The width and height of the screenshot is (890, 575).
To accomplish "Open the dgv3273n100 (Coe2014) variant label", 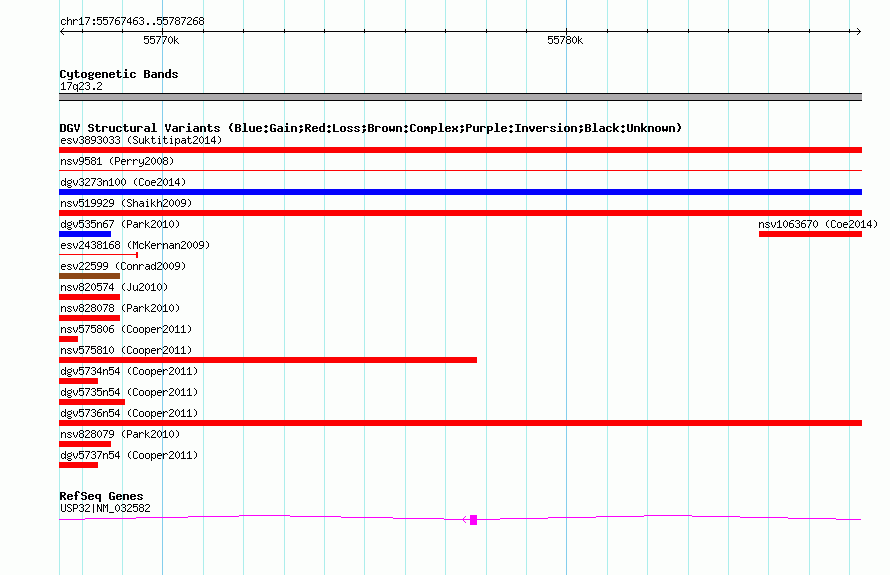I will (123, 182).
